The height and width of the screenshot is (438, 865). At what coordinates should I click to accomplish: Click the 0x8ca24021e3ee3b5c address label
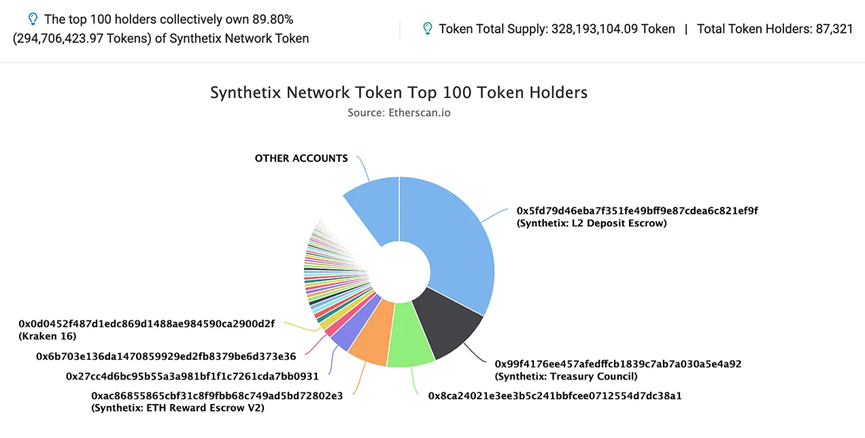(x=554, y=396)
